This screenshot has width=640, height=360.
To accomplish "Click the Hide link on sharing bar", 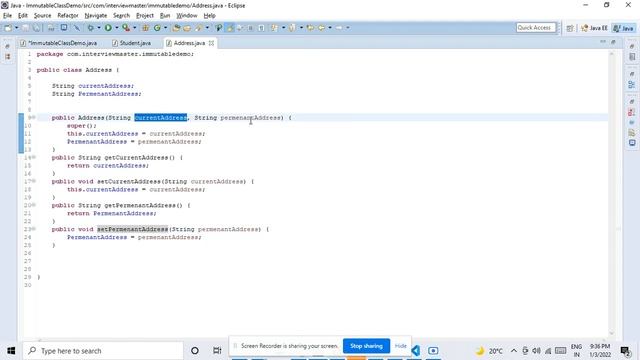I will [400, 346].
